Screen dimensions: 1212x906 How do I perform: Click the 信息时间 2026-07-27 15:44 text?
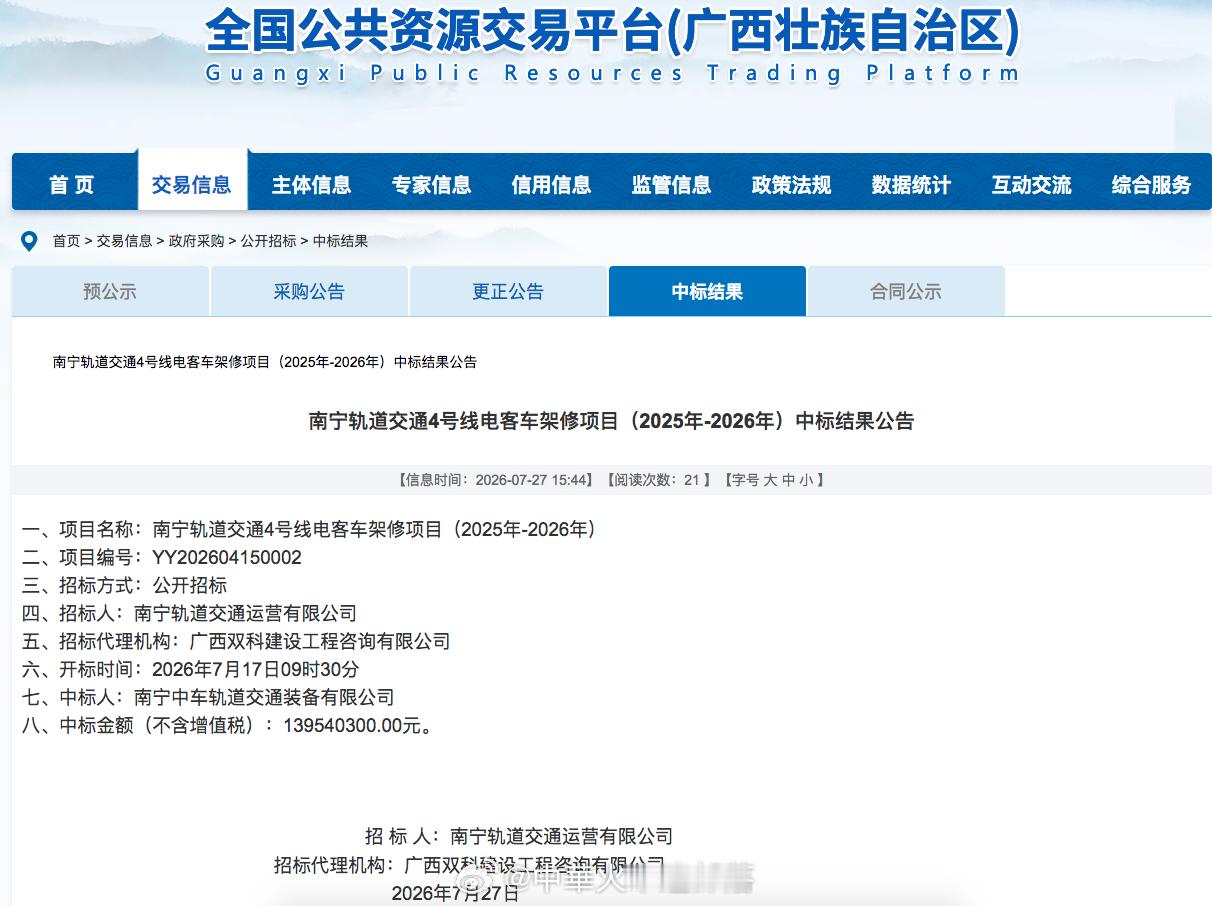(496, 480)
